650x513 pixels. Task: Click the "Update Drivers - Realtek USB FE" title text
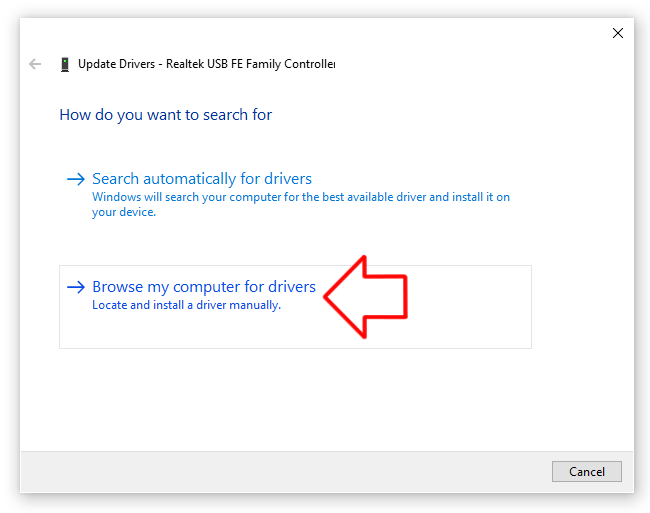pyautogui.click(x=206, y=64)
